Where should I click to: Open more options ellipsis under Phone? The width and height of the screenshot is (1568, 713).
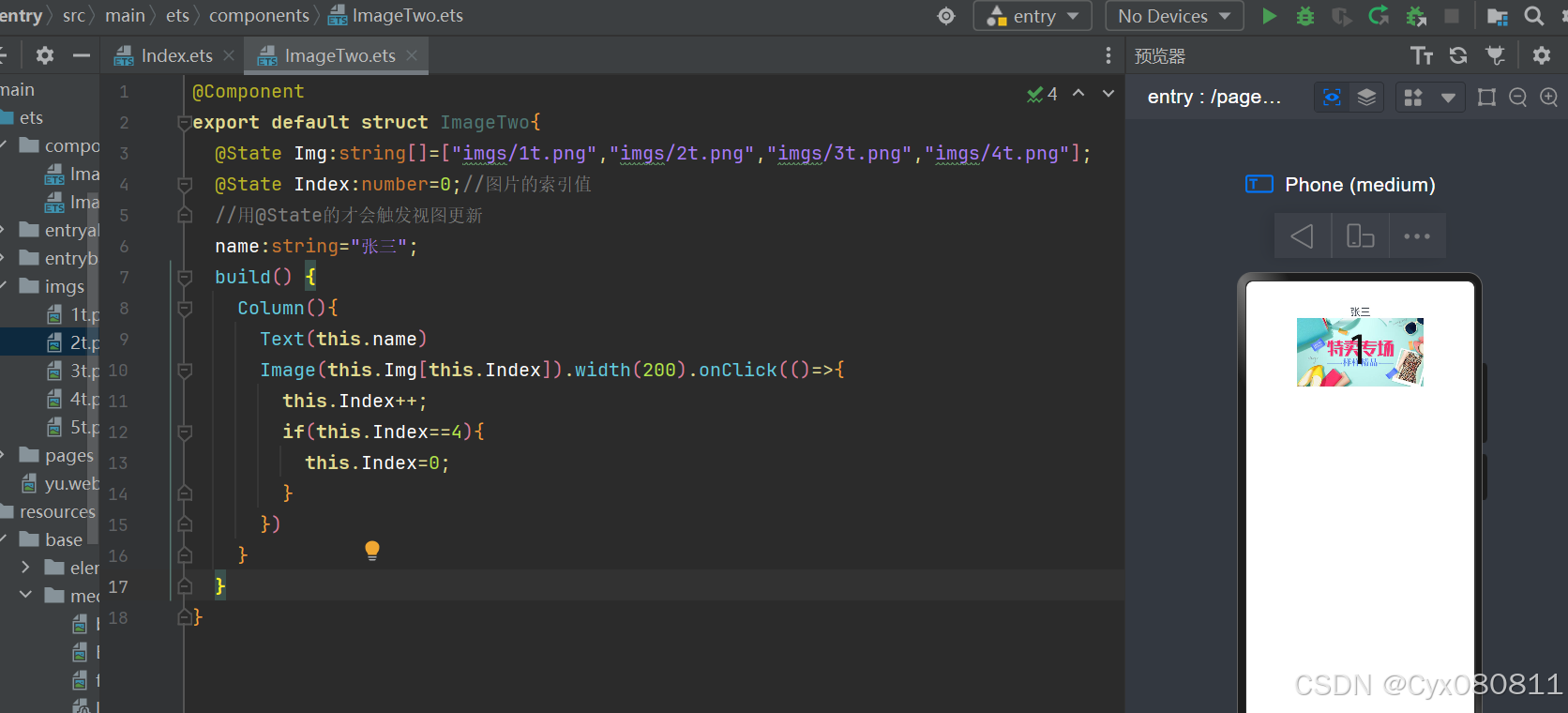coord(1417,235)
